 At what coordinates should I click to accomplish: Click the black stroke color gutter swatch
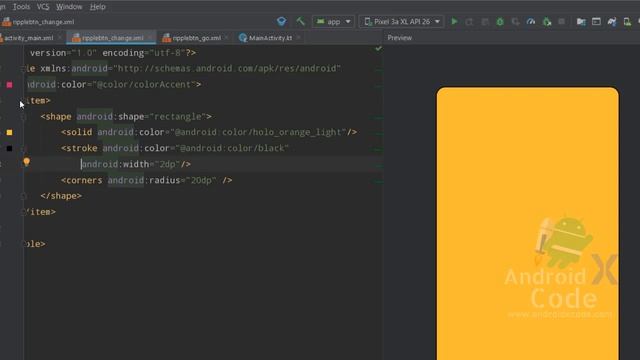click(9, 148)
